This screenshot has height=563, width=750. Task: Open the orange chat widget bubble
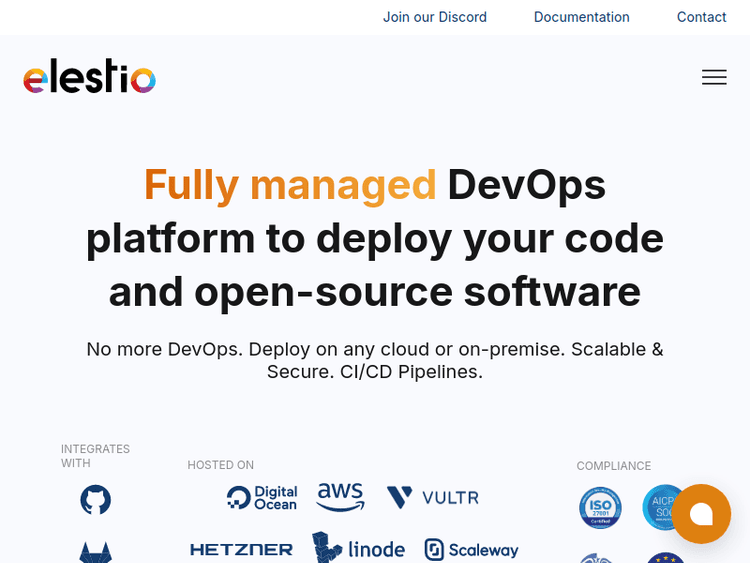tap(701, 514)
